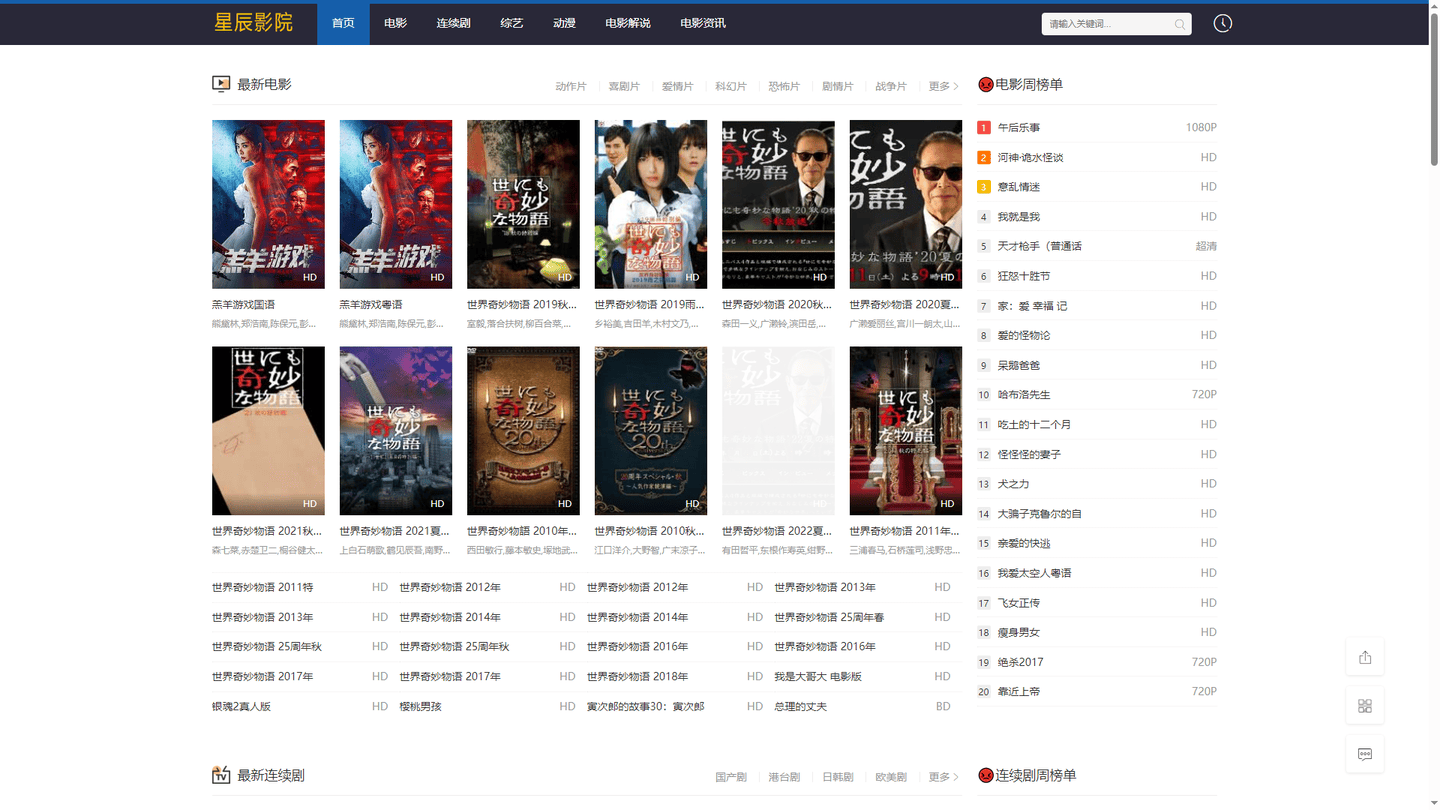Click the 最新连续剧 TV icon
This screenshot has width=1440, height=810.
tap(221, 775)
